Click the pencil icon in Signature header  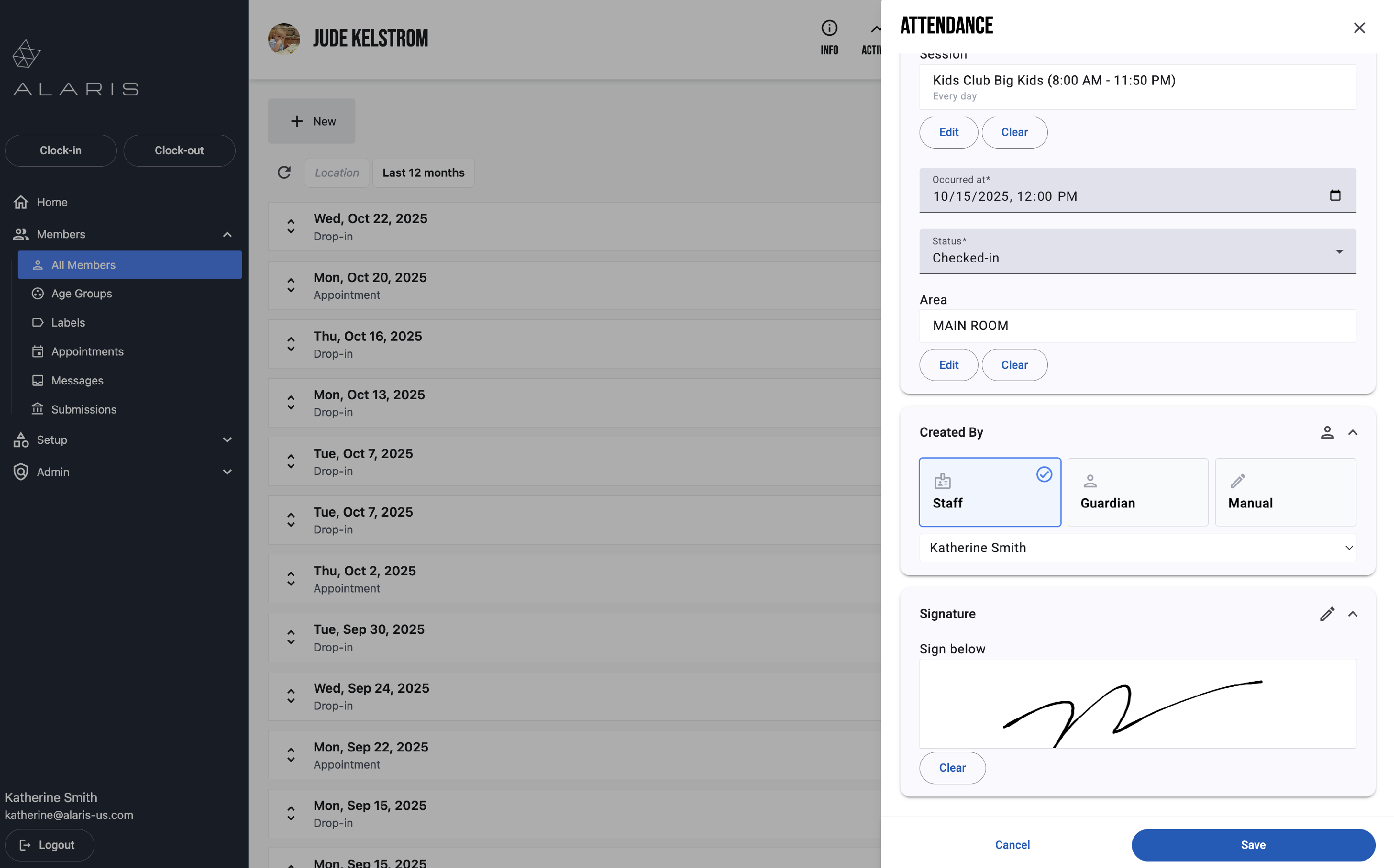pyautogui.click(x=1326, y=614)
